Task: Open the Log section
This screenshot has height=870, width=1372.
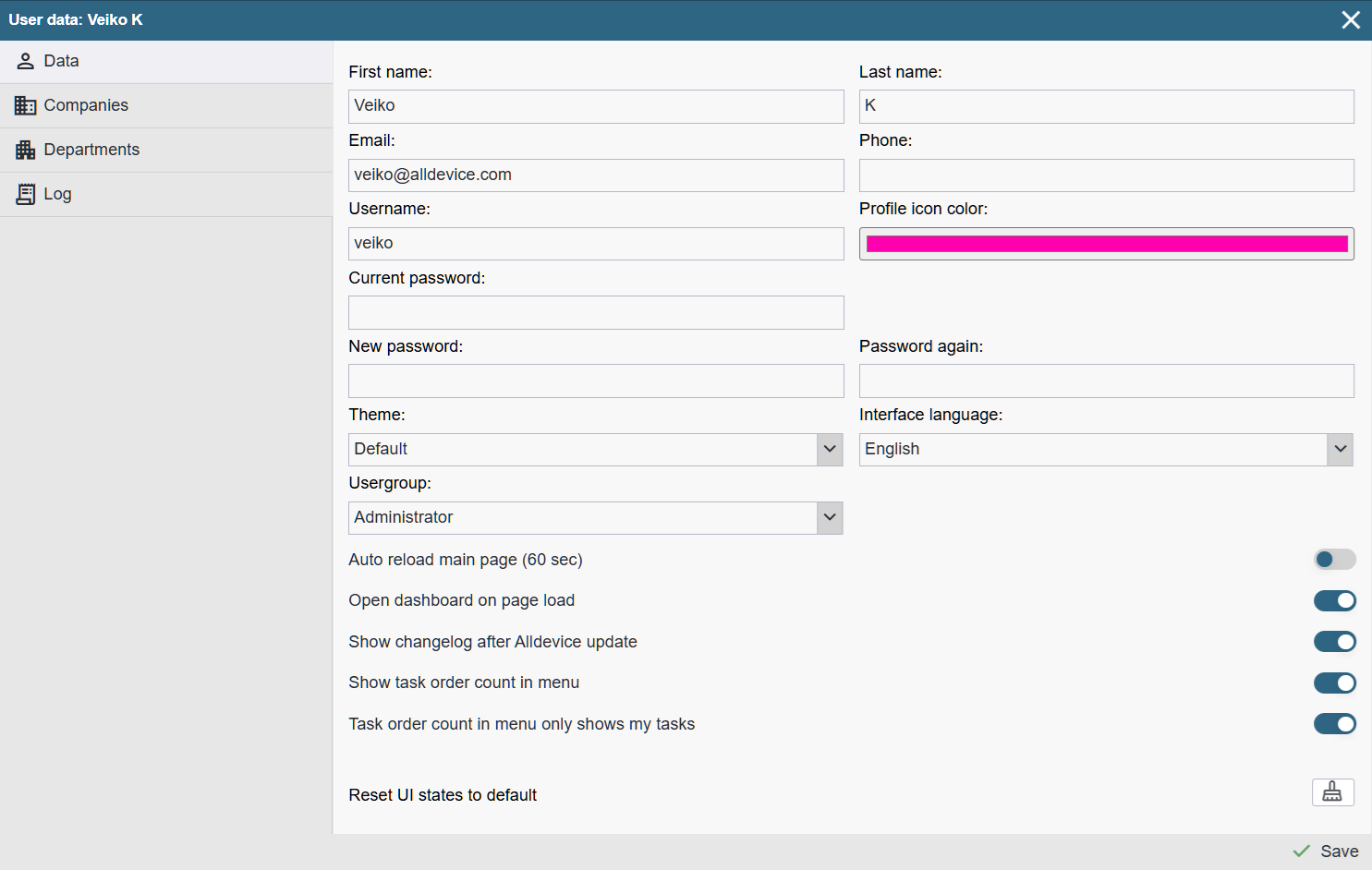Action: tap(57, 194)
